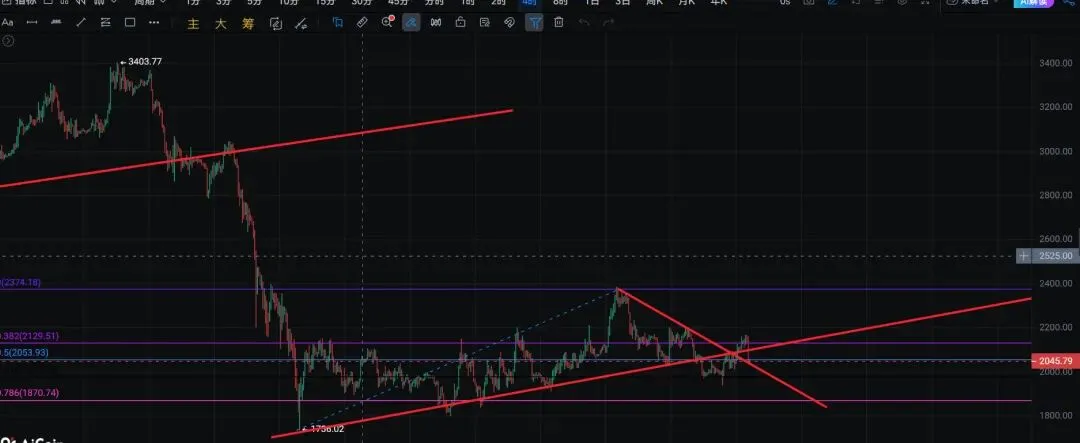Click the 2200.00 price axis label
1080x443 pixels.
1055,328
